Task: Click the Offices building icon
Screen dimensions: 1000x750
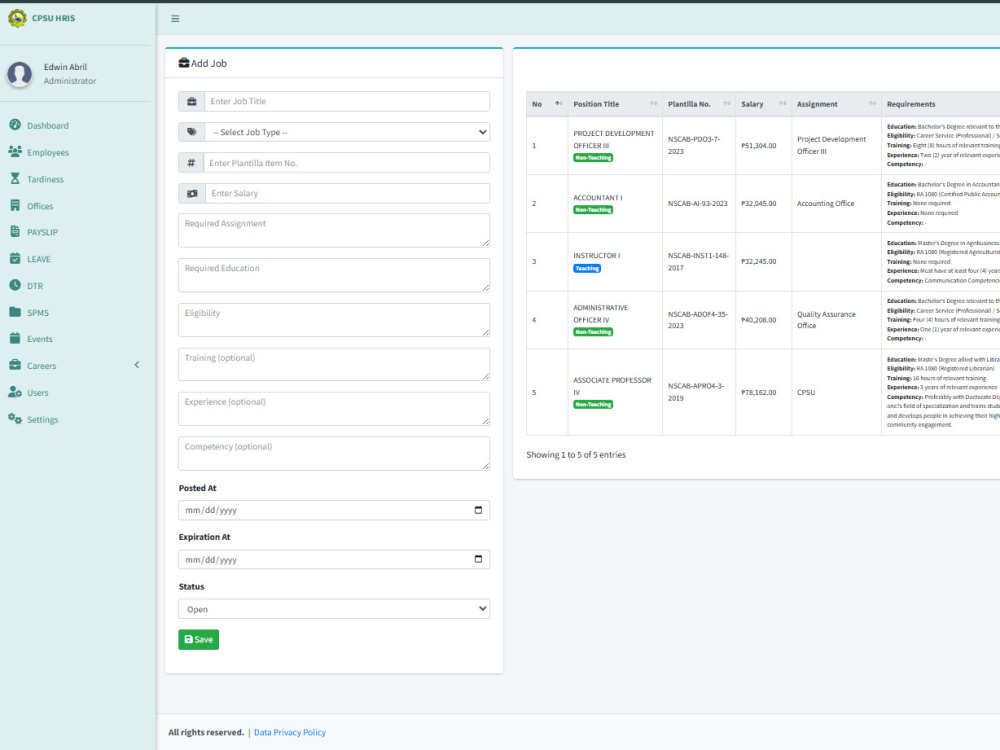Action: coord(15,205)
